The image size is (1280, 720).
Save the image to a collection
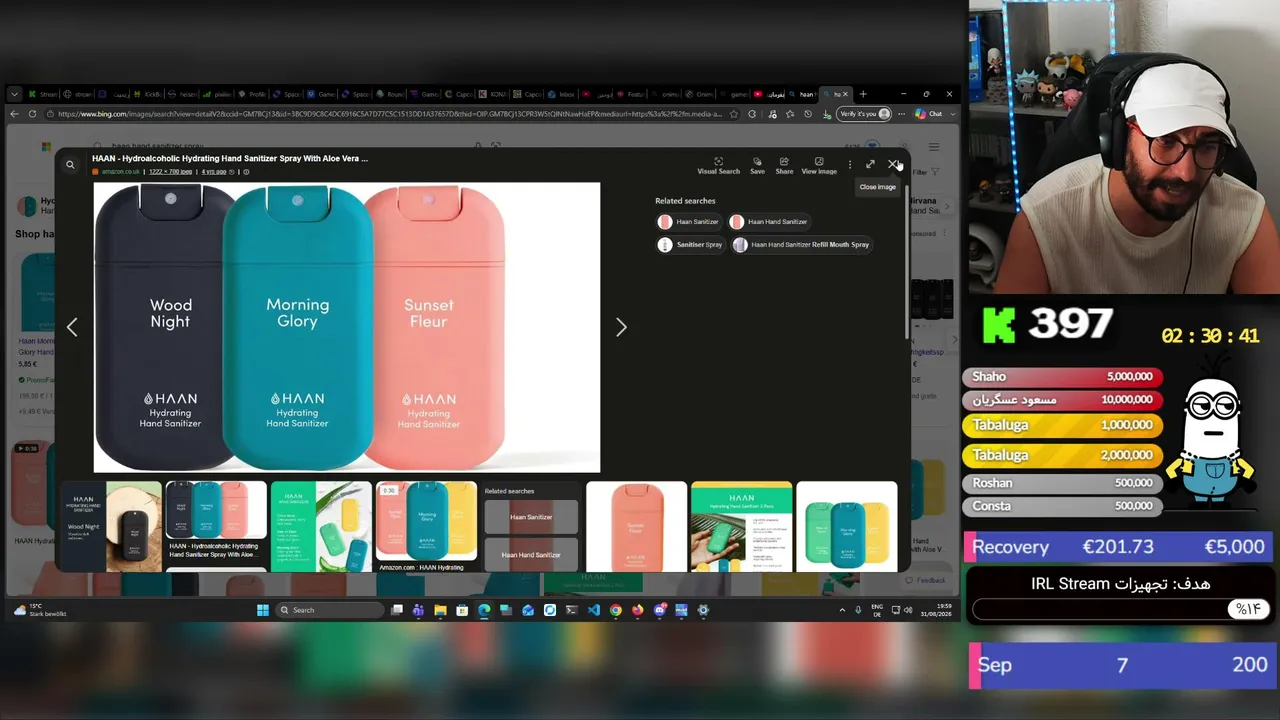pos(757,165)
